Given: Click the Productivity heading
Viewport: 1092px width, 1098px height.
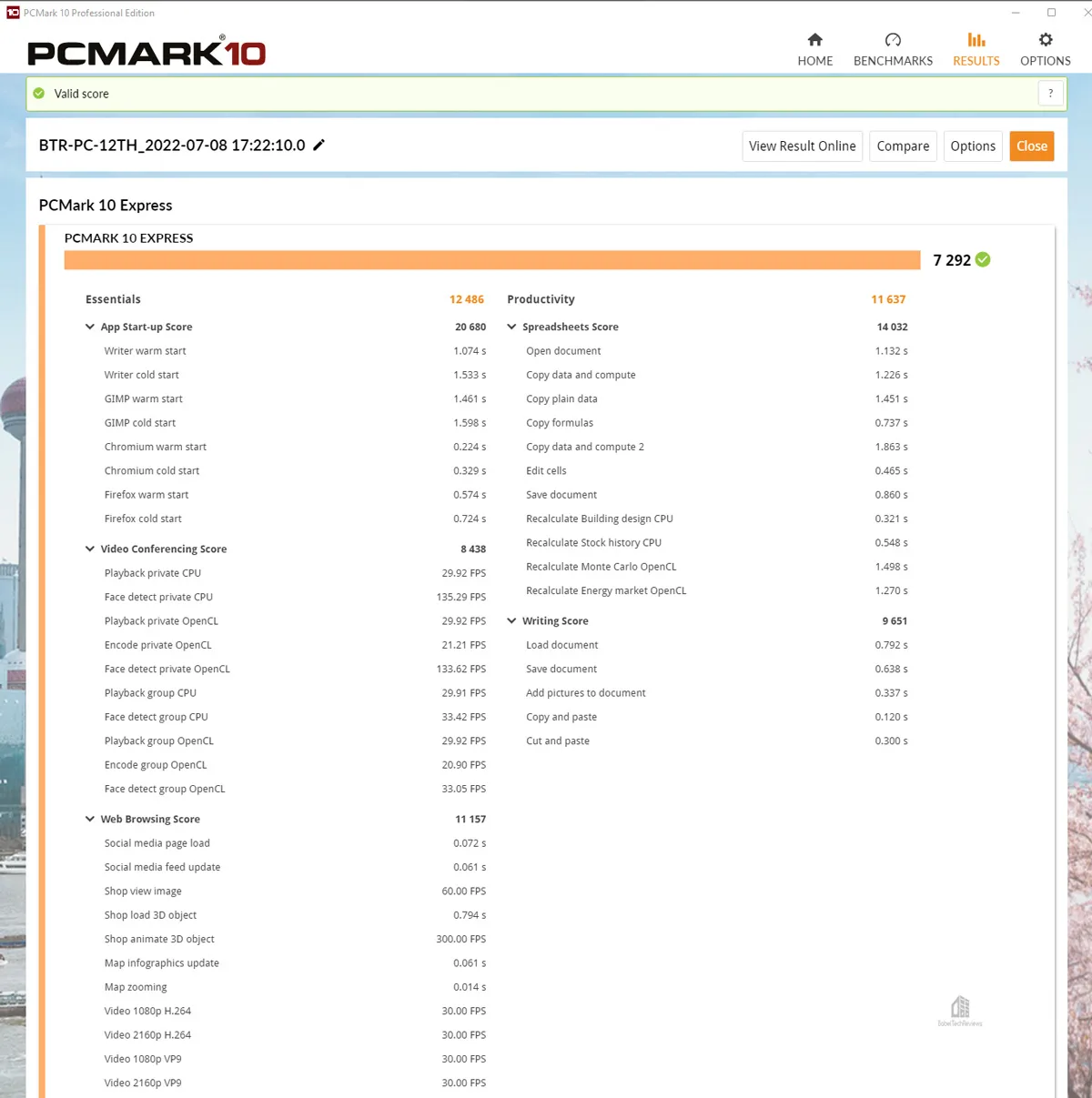Looking at the screenshot, I should tap(541, 299).
